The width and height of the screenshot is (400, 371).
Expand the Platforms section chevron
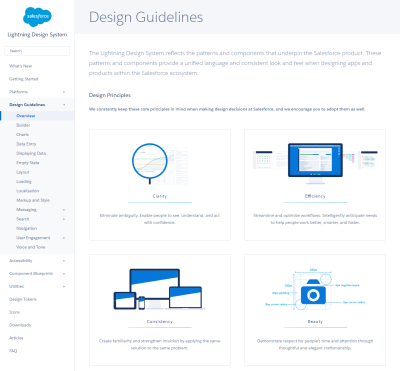tap(64, 92)
